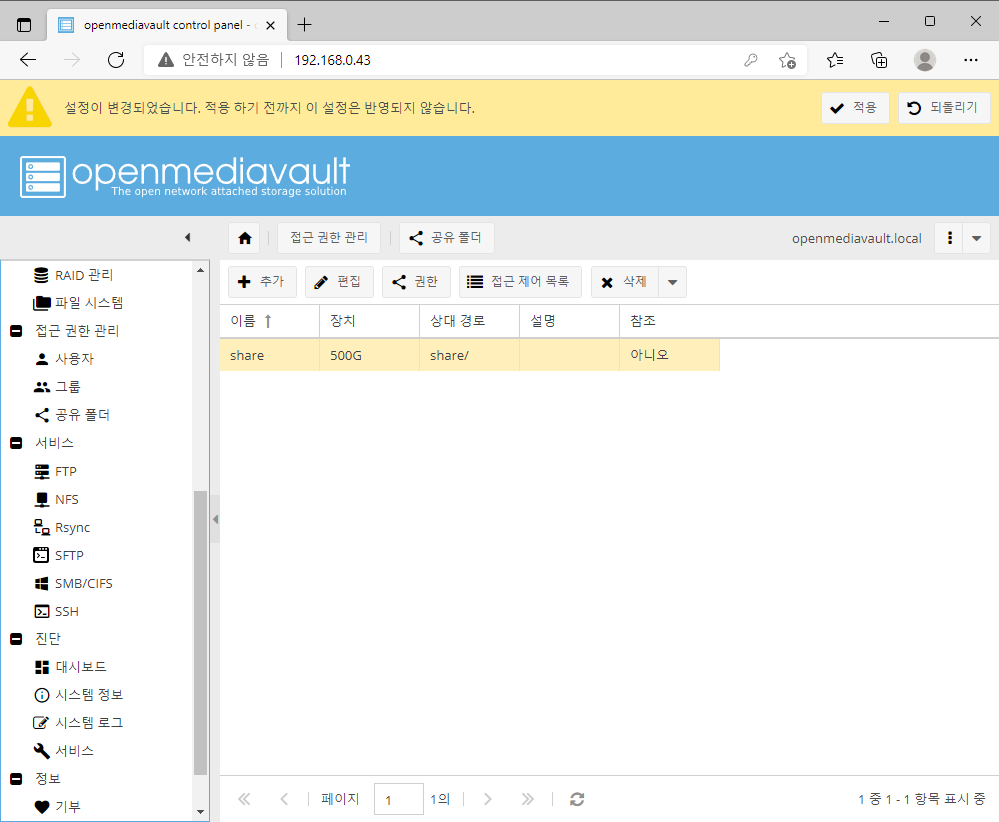The width and height of the screenshot is (999, 822).
Task: Click the 추가 button
Action: pyautogui.click(x=262, y=282)
